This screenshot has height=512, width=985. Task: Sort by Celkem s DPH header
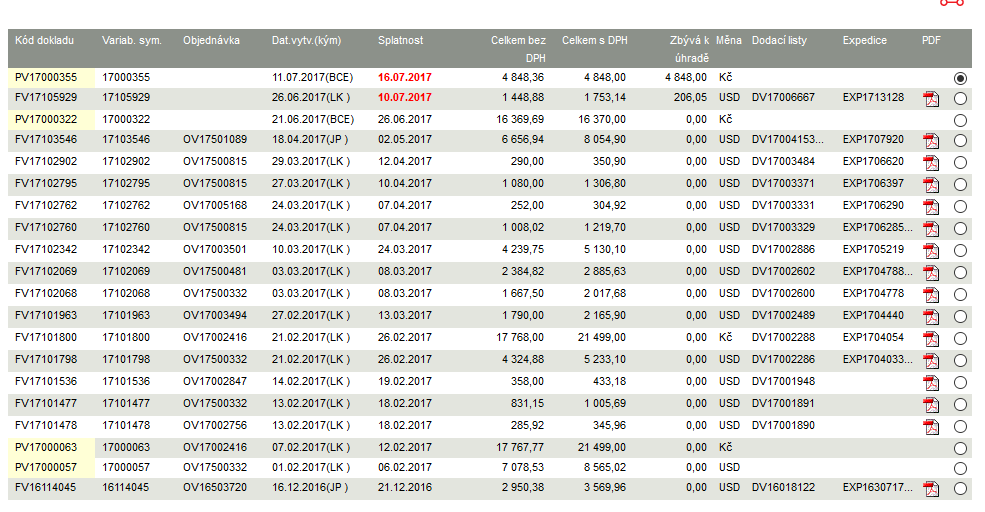click(x=594, y=40)
